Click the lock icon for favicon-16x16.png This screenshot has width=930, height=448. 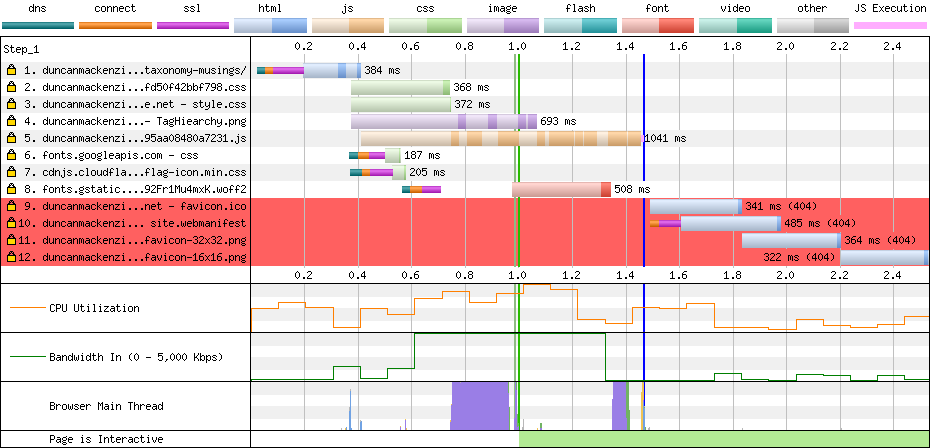click(x=11, y=258)
